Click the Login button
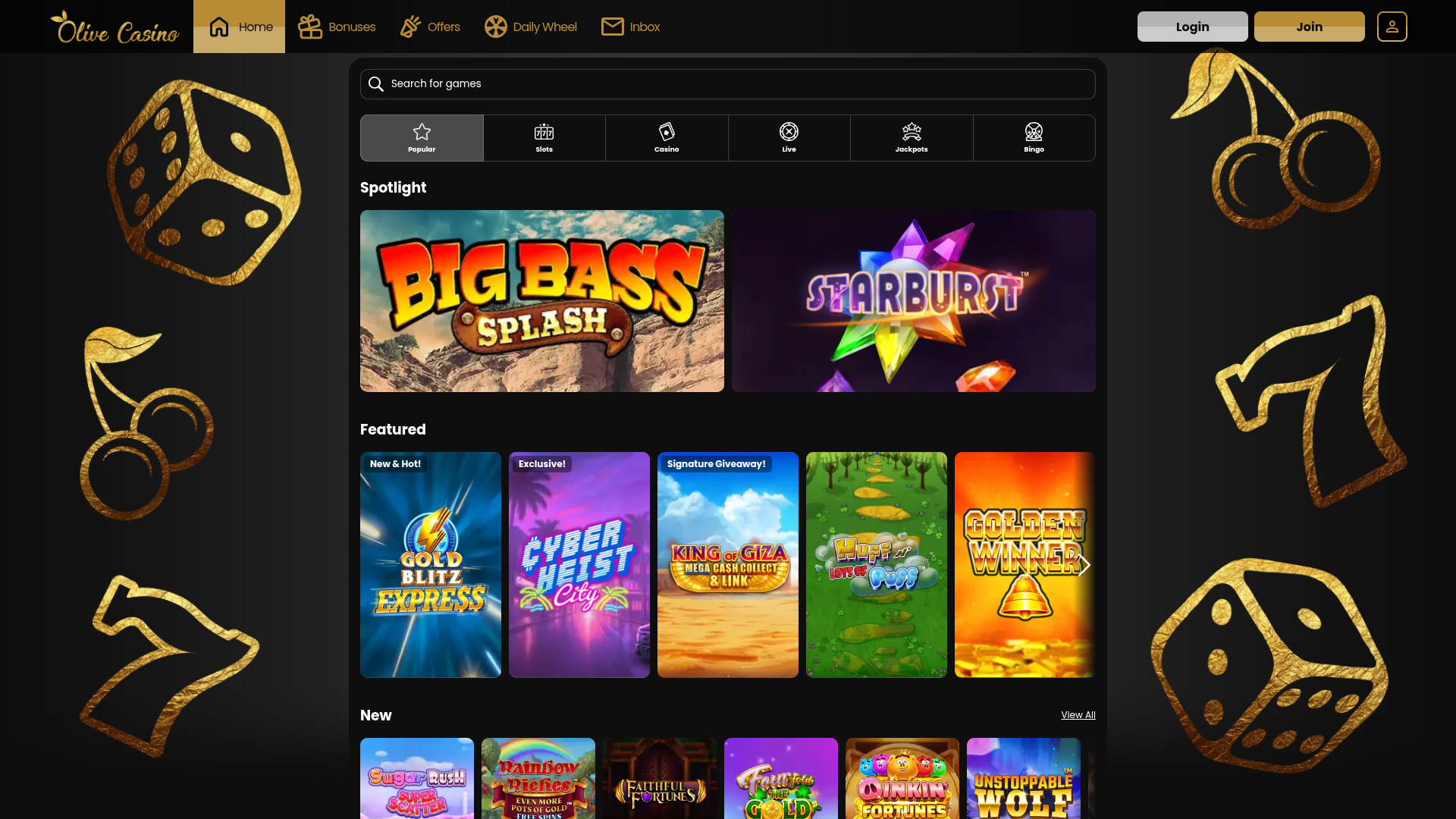This screenshot has height=819, width=1456. pyautogui.click(x=1192, y=27)
